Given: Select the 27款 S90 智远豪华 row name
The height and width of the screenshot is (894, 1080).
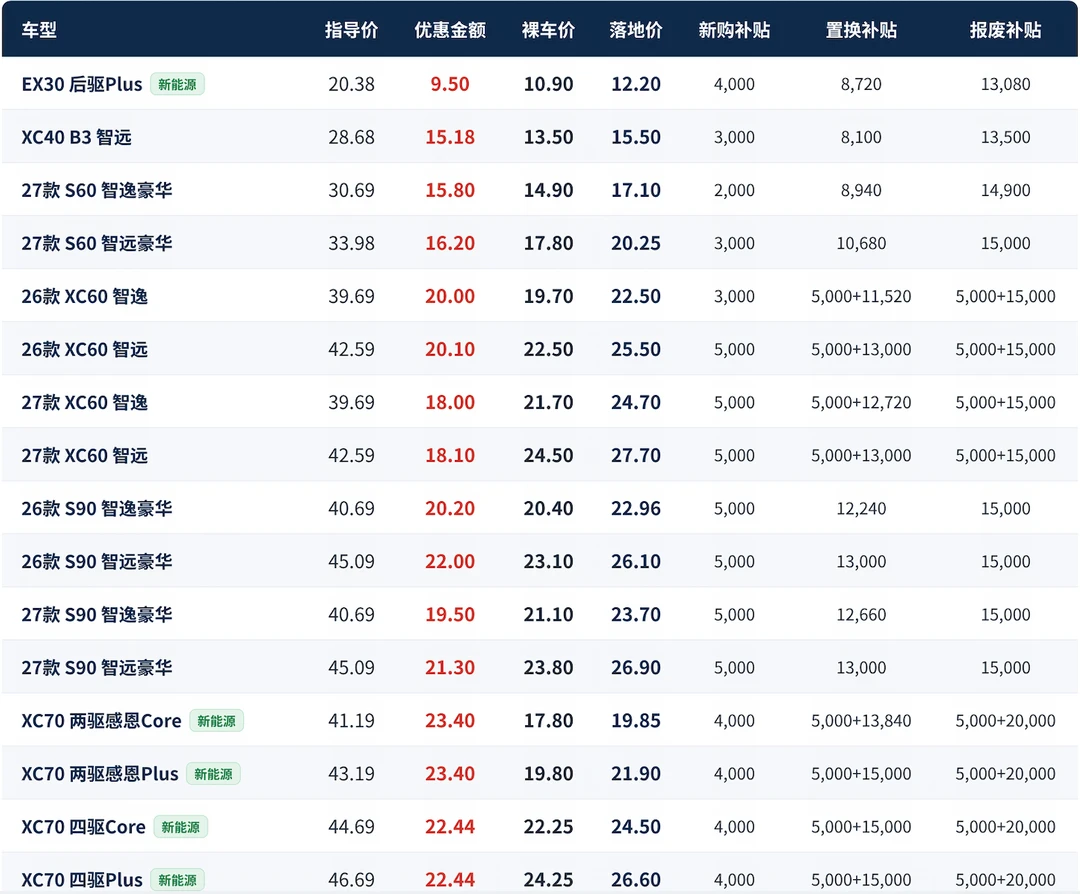Looking at the screenshot, I should 97,667.
